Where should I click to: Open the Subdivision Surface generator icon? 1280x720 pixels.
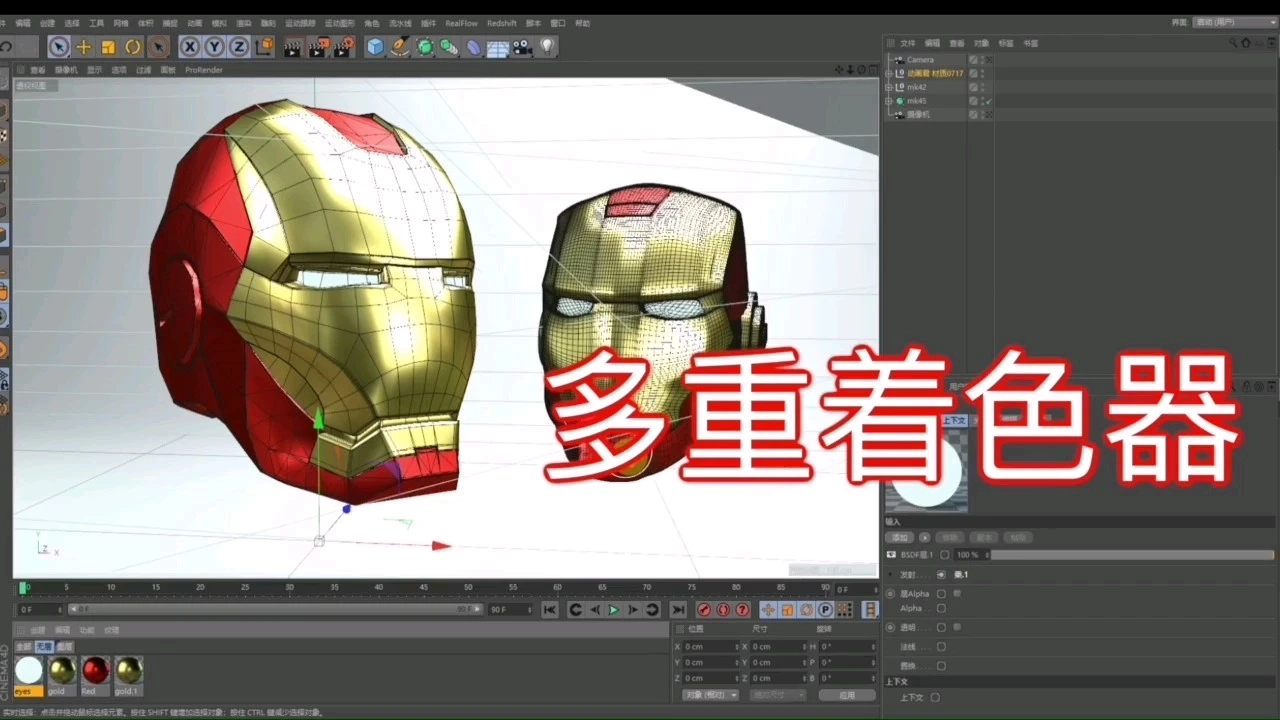(425, 47)
